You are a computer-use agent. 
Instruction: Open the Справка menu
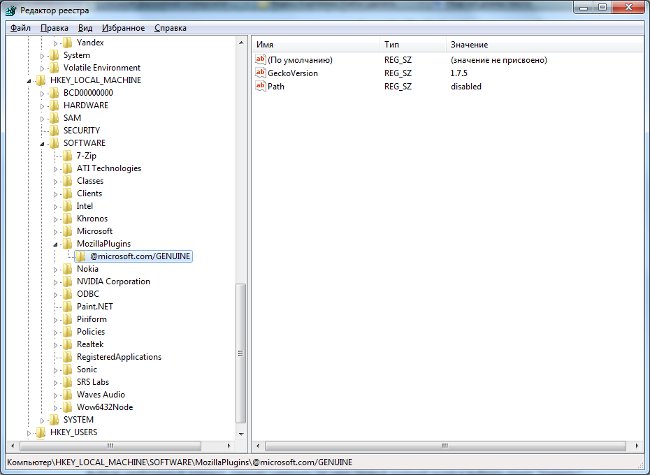[170, 28]
